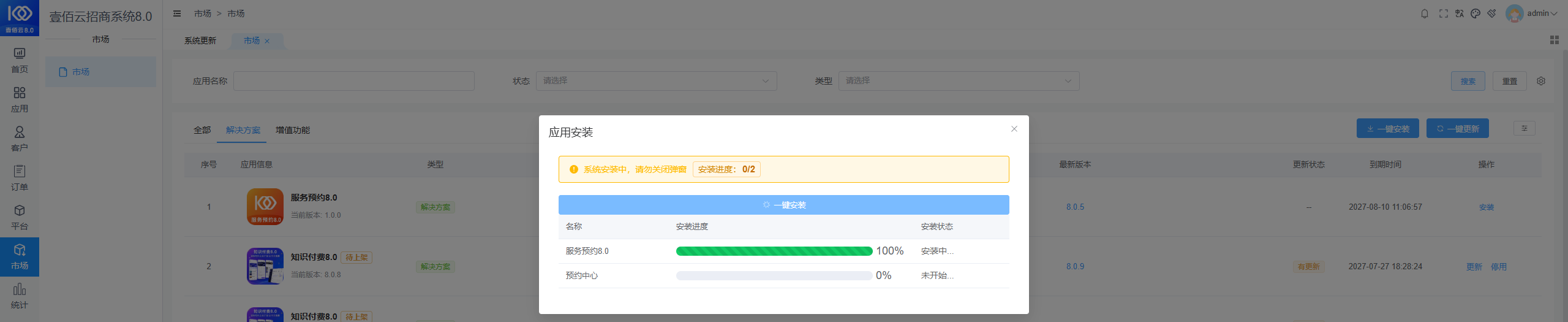Open the theme palette settings
Image resolution: width=1568 pixels, height=322 pixels.
1476,13
